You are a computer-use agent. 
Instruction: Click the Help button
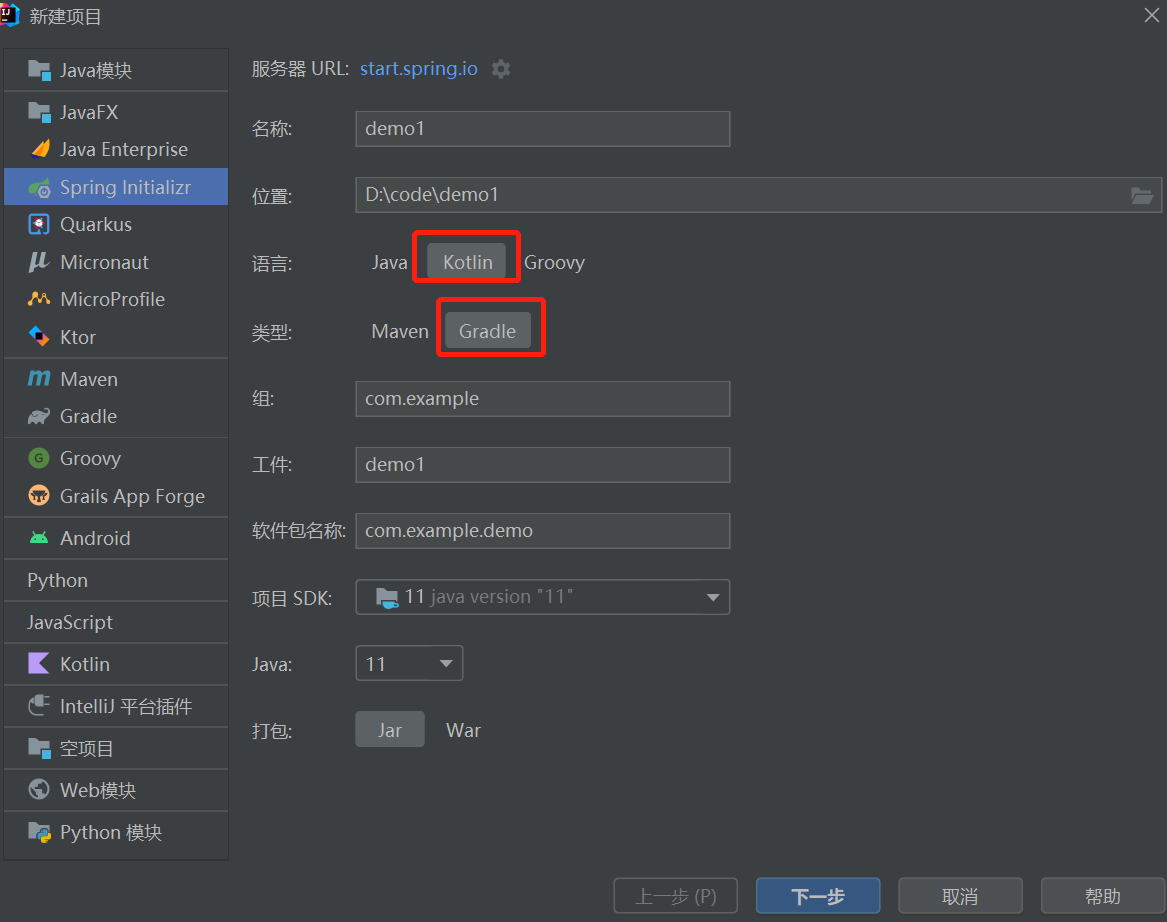[1102, 896]
